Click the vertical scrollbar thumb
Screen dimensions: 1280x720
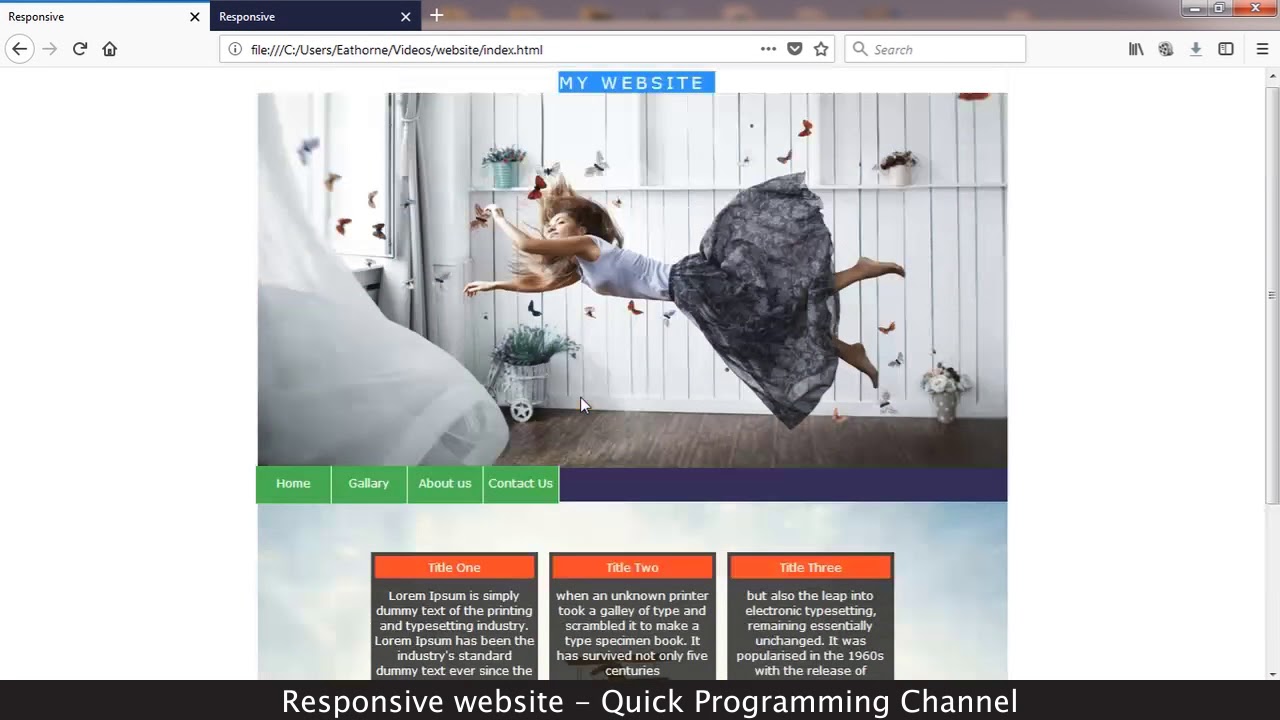click(1272, 295)
